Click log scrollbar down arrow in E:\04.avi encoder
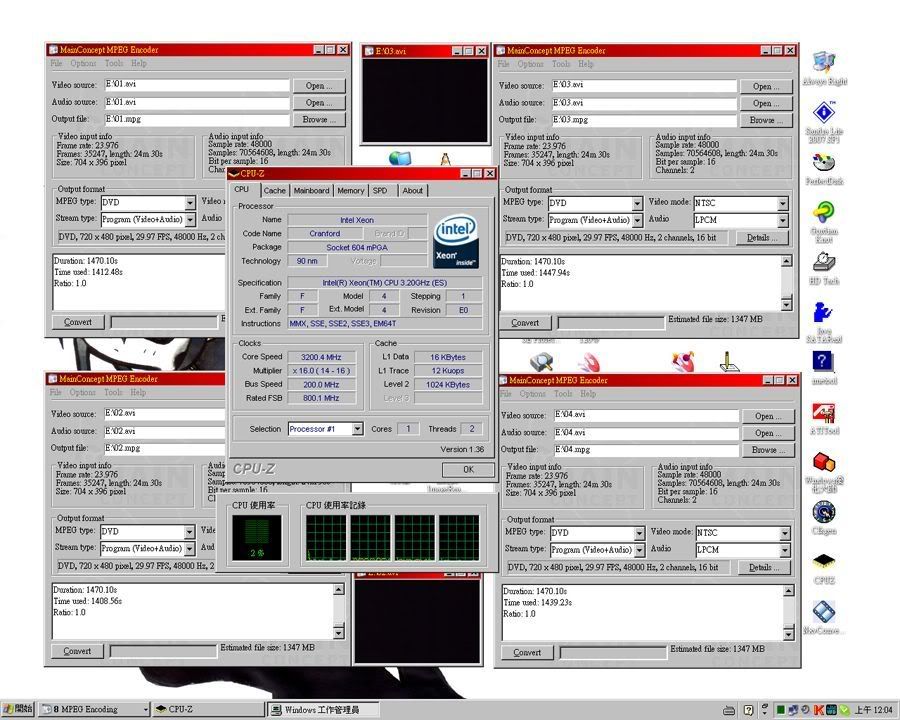The width and height of the screenshot is (900, 720). coord(789,634)
